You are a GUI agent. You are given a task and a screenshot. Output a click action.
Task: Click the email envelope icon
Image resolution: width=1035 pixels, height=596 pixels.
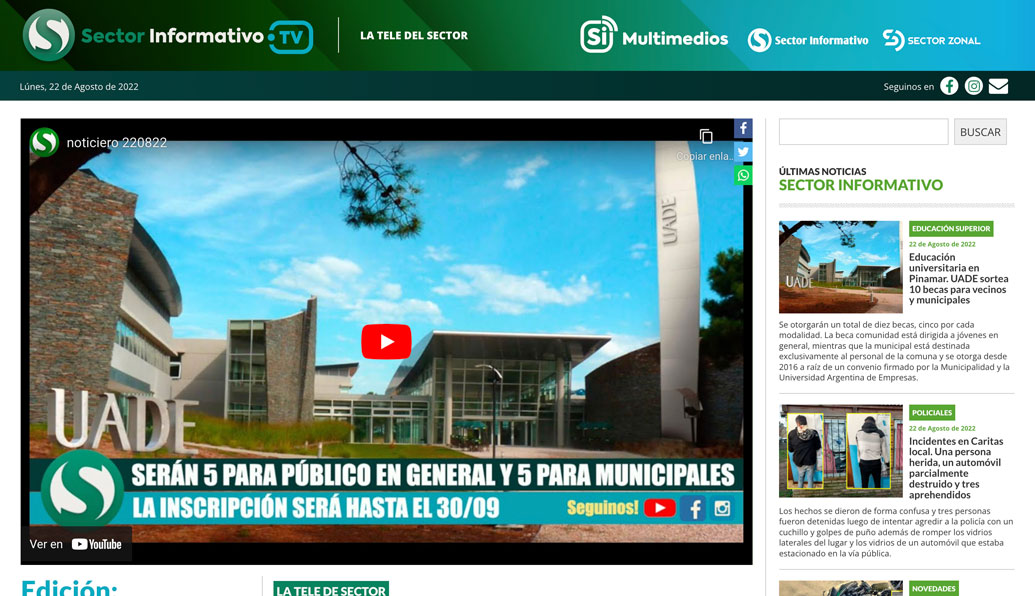point(998,86)
